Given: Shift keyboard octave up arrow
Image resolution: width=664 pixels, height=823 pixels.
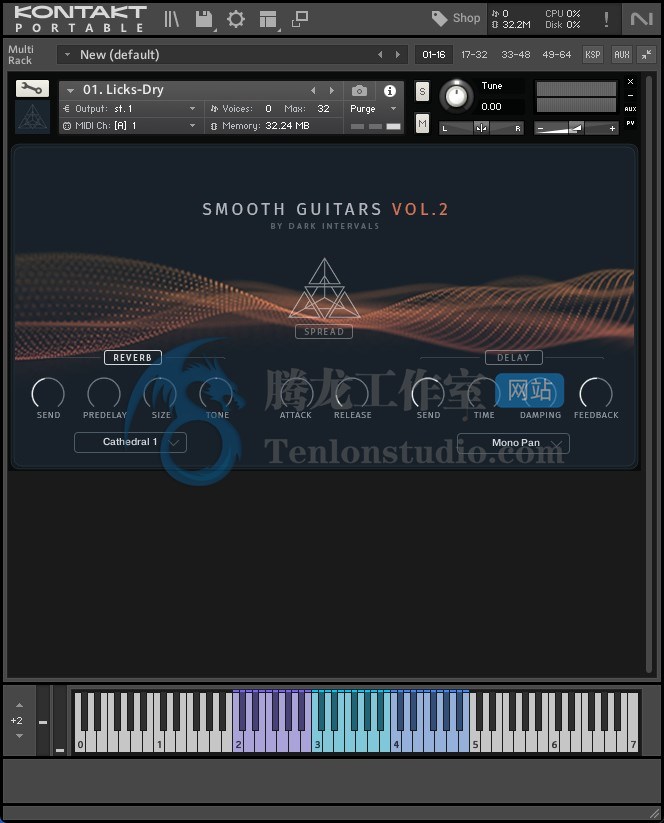Looking at the screenshot, I should tap(19, 705).
